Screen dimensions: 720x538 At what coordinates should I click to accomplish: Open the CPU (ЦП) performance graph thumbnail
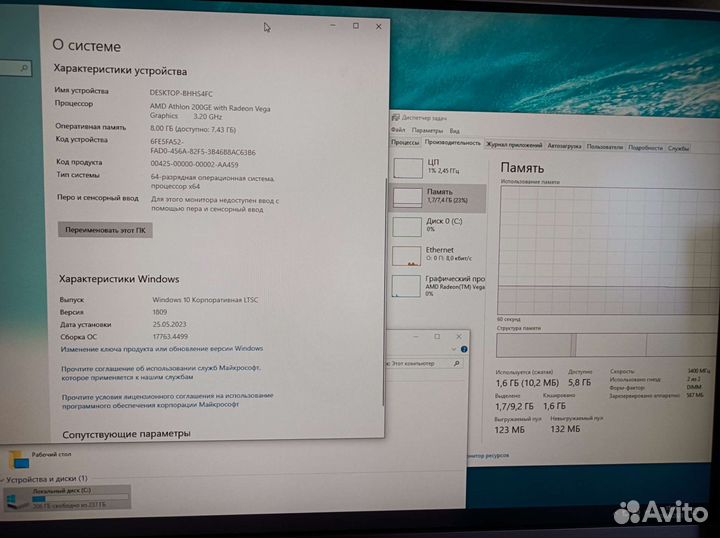click(x=408, y=168)
